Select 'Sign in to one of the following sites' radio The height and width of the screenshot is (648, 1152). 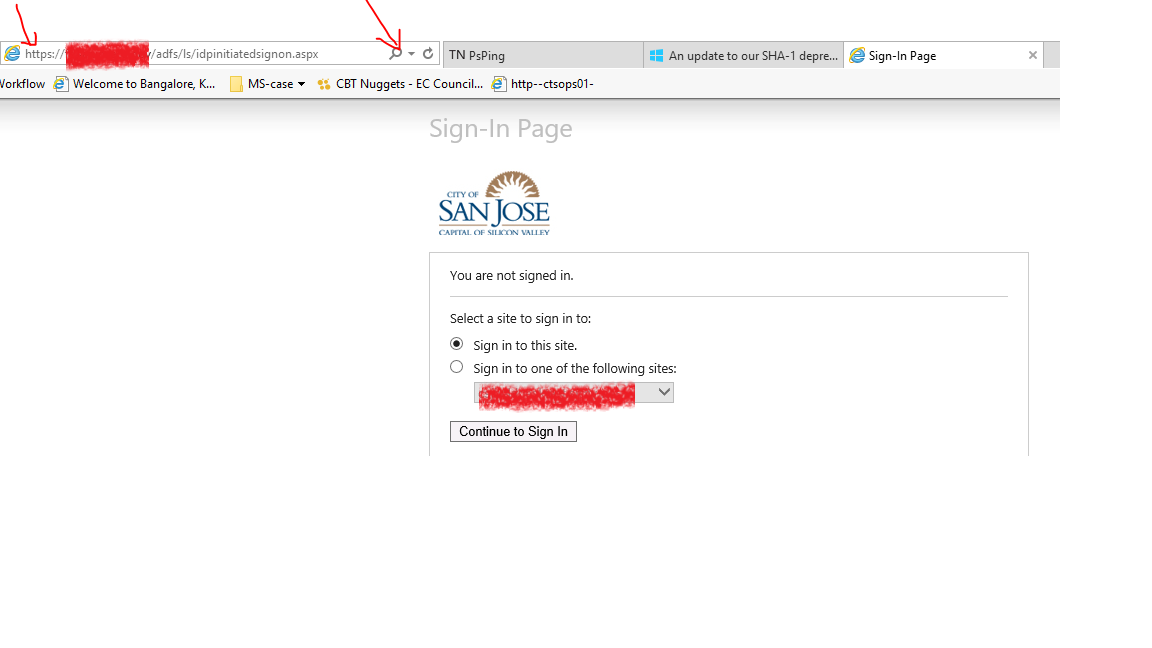pos(456,367)
